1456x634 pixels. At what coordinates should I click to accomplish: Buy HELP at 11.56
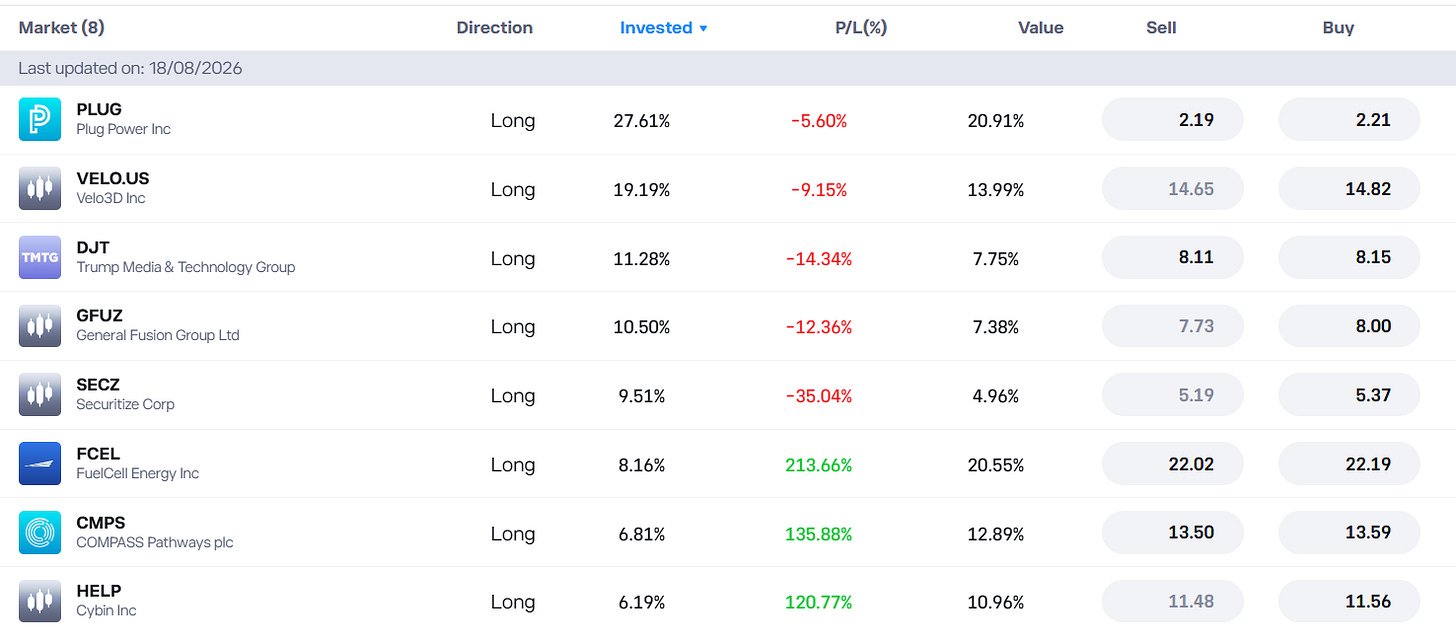1349,601
